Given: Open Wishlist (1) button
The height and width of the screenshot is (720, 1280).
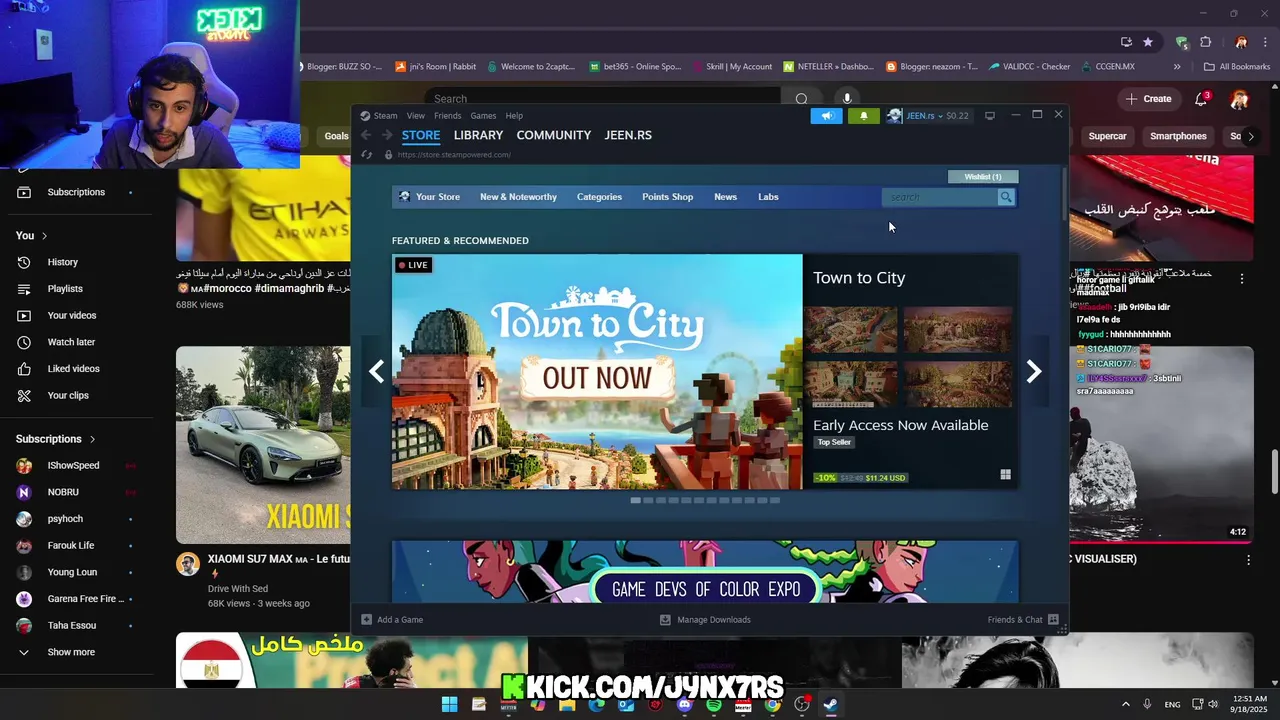Looking at the screenshot, I should tap(983, 177).
